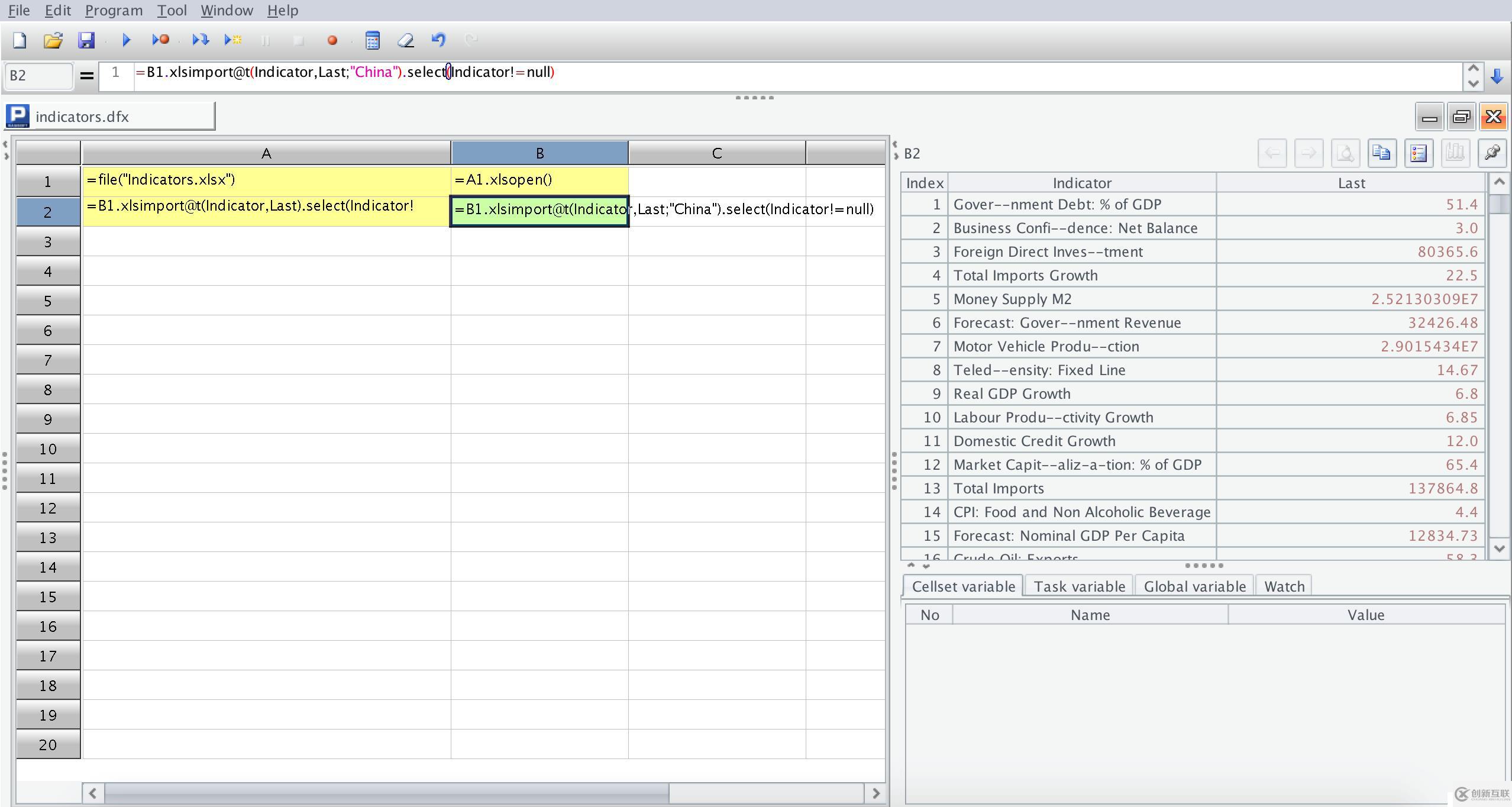Viewport: 1512px width, 807px height.
Task: Click the debug run-with-breakpoint icon
Action: [x=160, y=40]
